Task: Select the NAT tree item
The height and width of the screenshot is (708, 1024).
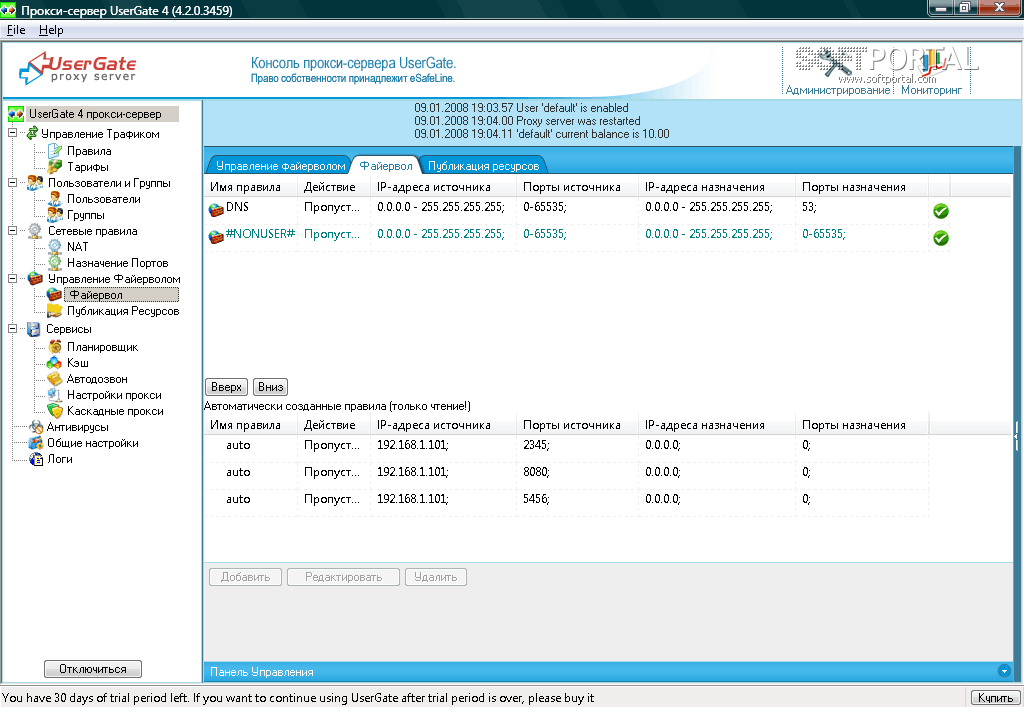Action: click(x=77, y=246)
